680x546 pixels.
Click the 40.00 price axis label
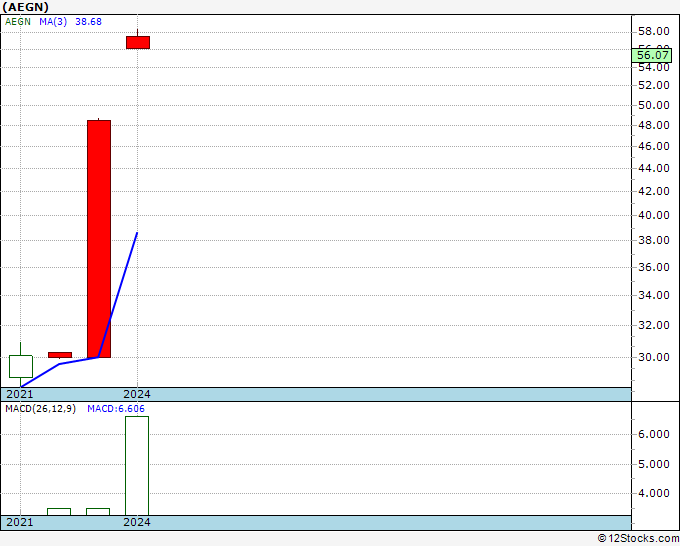(654, 215)
